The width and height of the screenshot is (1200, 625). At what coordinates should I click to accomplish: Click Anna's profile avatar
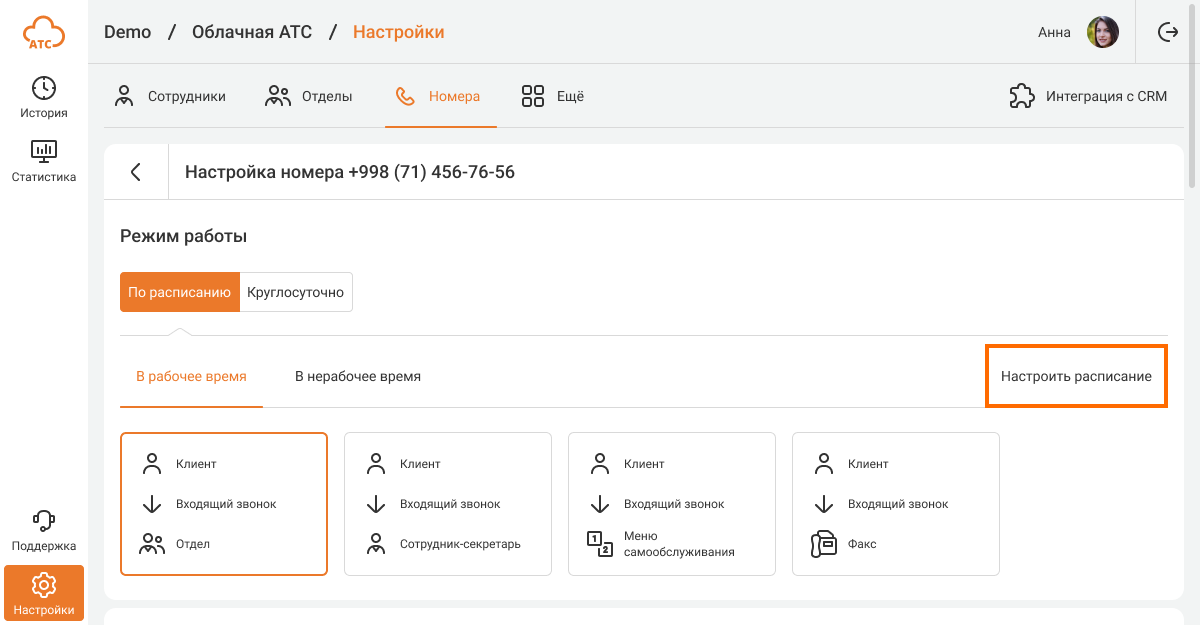point(1102,32)
